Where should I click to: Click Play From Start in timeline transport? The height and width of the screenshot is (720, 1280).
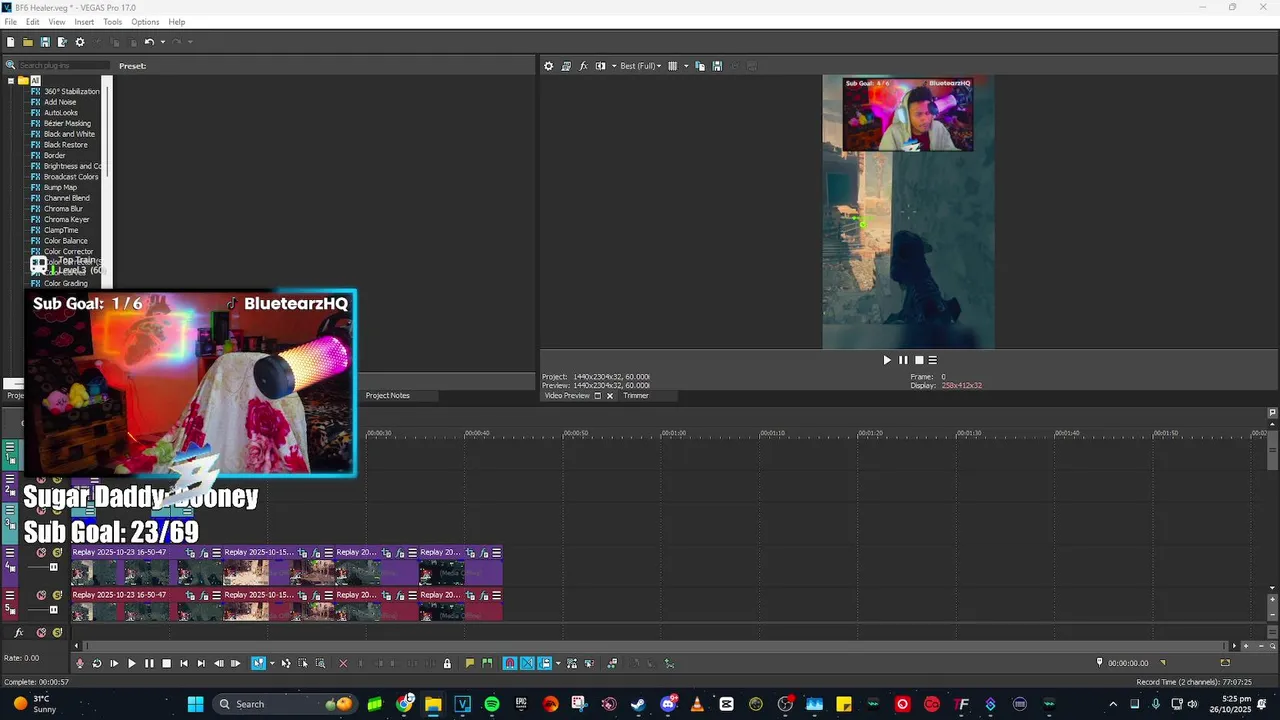(x=114, y=663)
